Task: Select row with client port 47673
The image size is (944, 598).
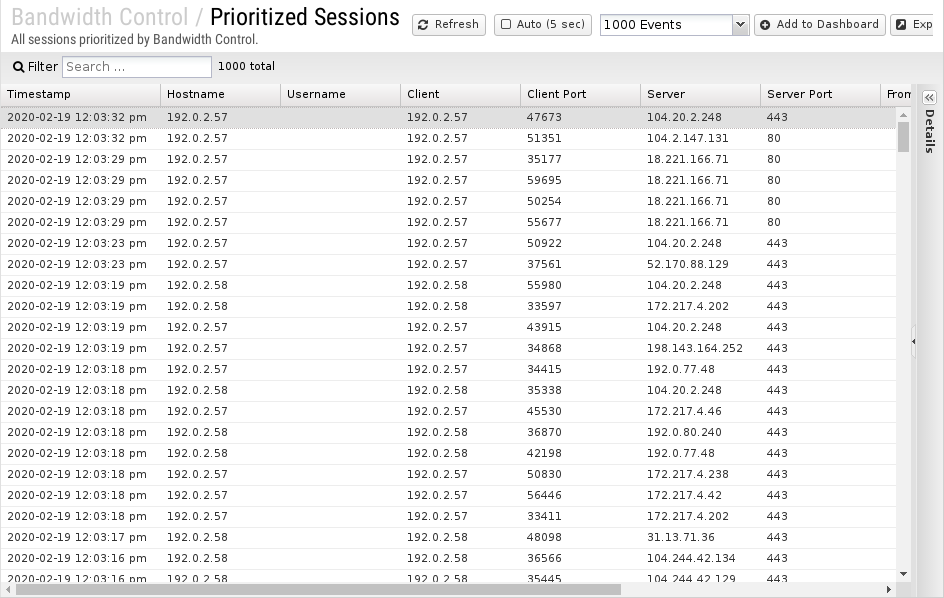Action: point(449,117)
